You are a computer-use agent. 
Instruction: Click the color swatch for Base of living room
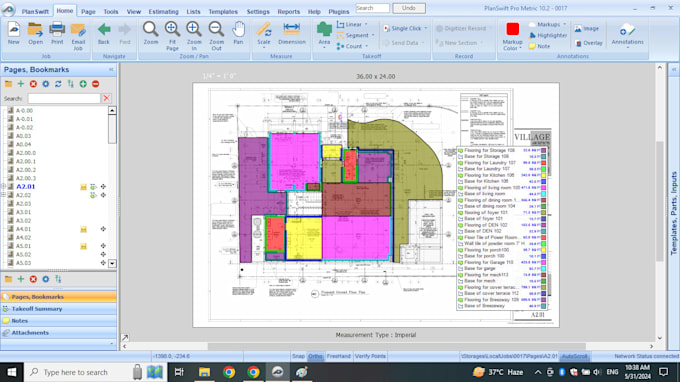coord(543,194)
